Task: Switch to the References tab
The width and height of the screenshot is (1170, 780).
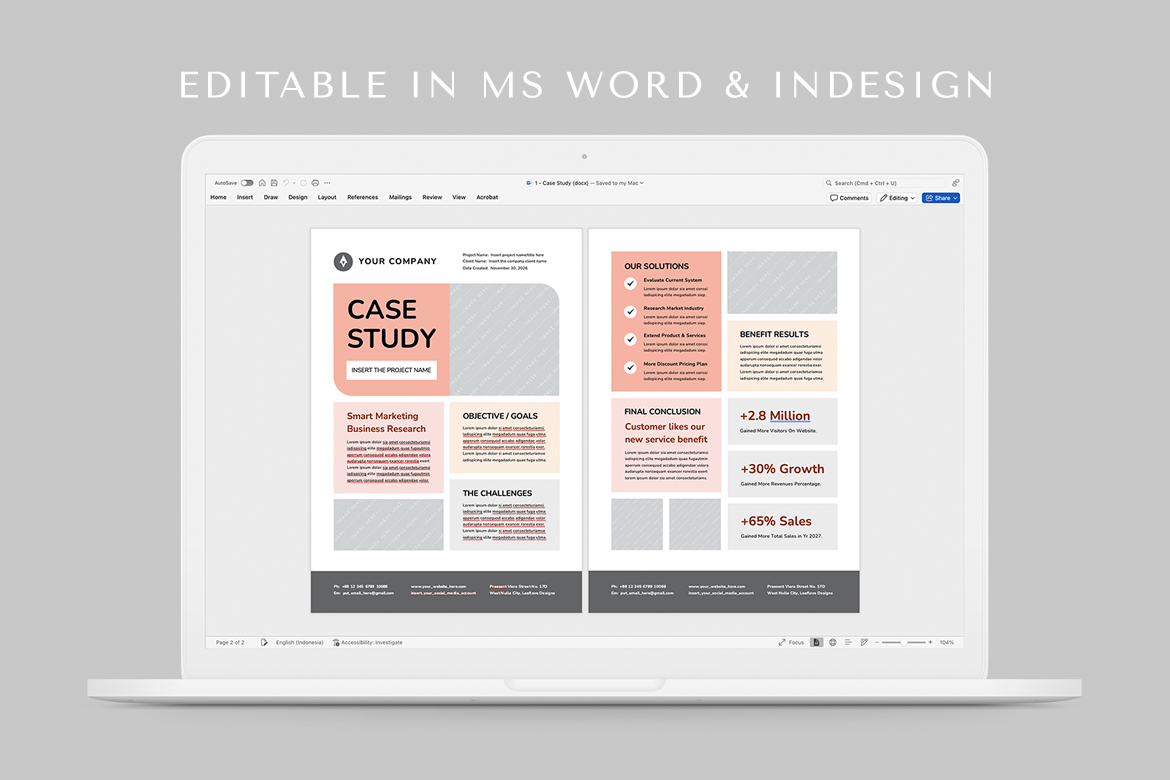Action: click(362, 198)
